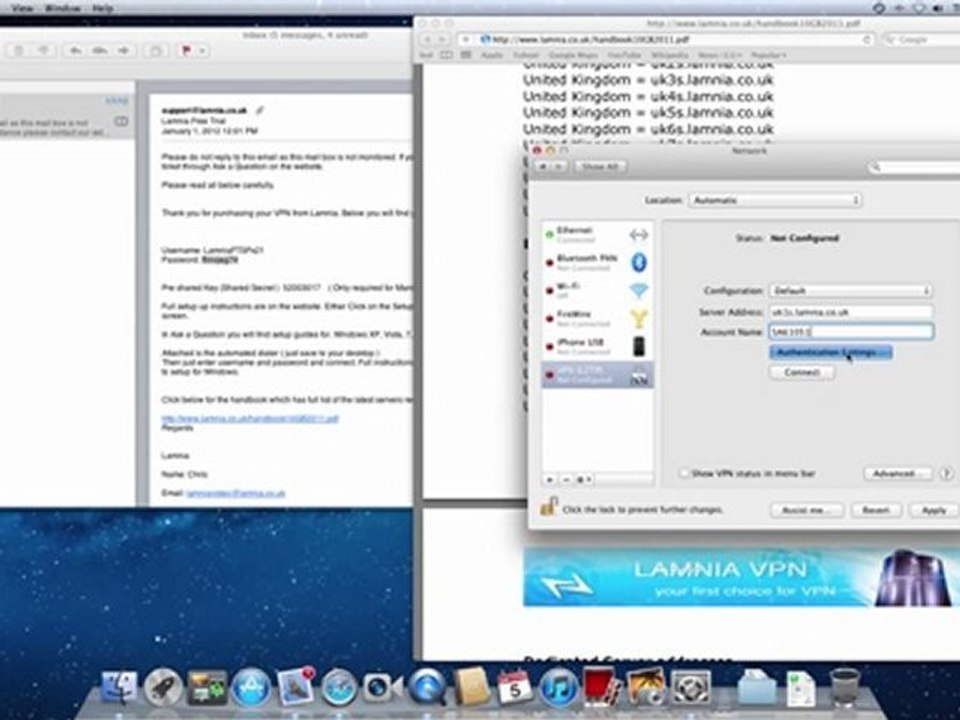
Task: Click the Connect button in Network pane
Action: tap(801, 372)
